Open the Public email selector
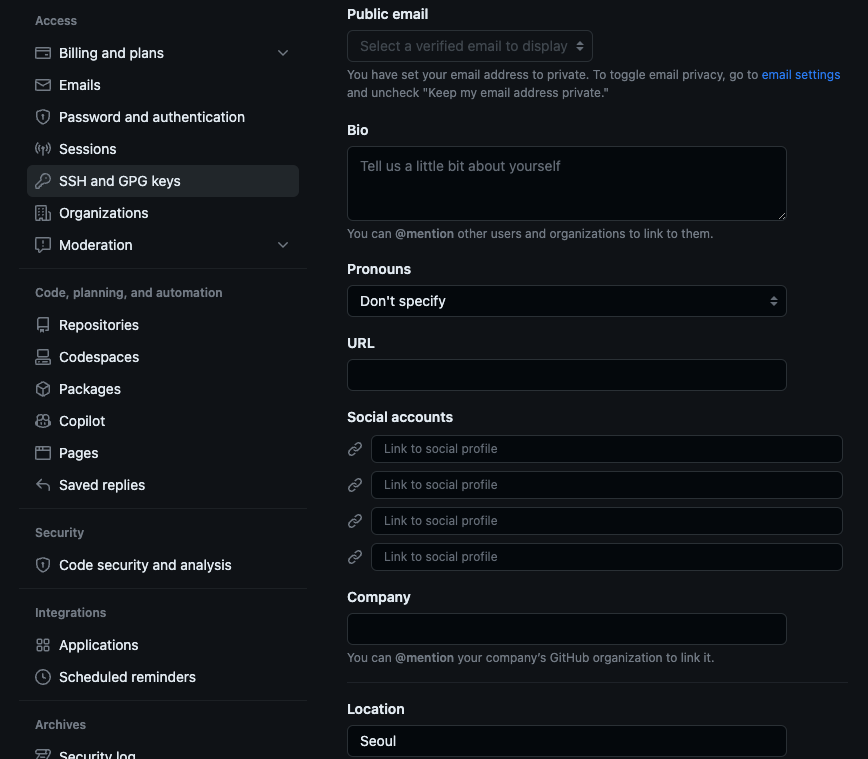The height and width of the screenshot is (759, 868). click(x=469, y=46)
